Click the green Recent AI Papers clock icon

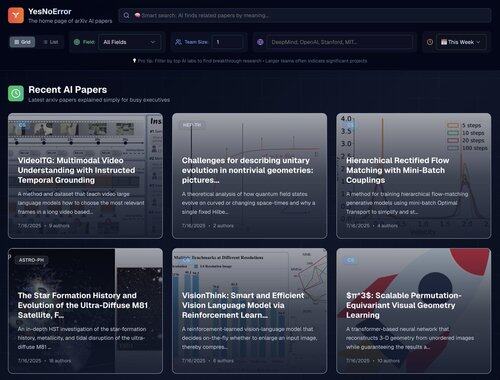click(x=16, y=93)
